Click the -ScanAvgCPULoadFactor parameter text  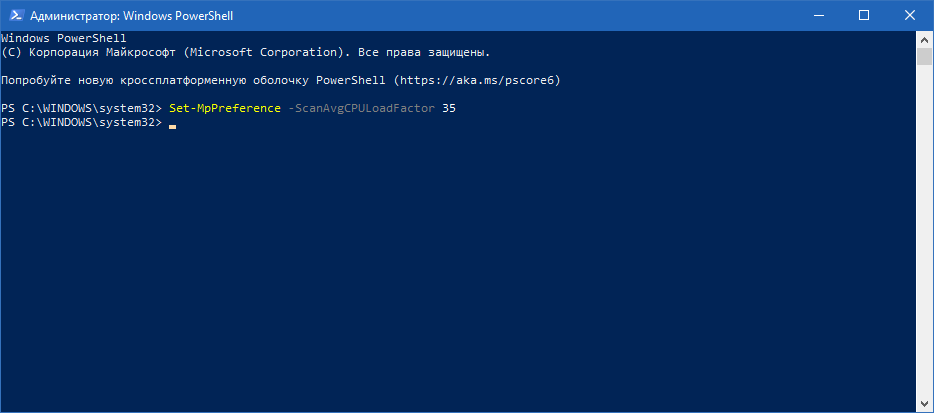click(360, 107)
